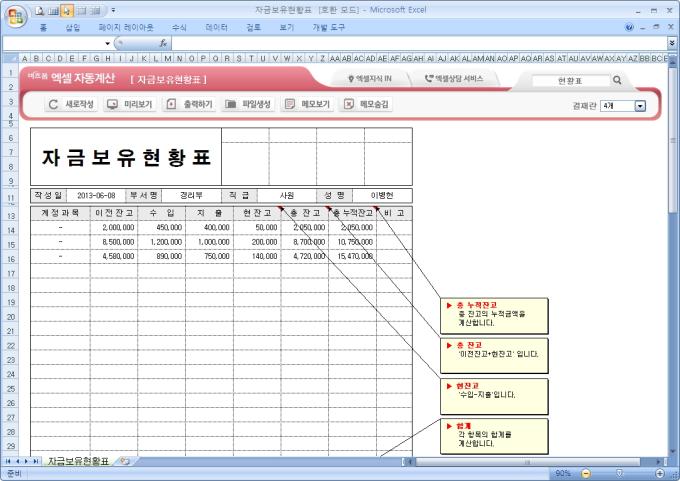
Task: Click the vertical scrollbar thumb
Action: tap(673, 140)
